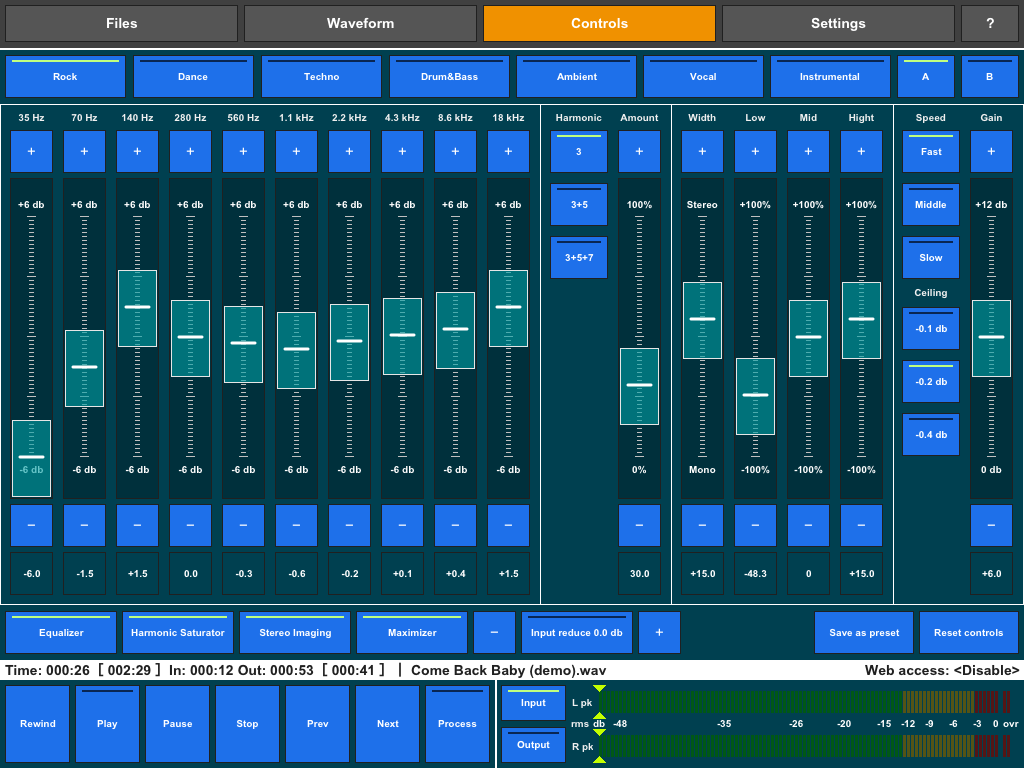Screen dimensions: 1024x768
Task: Save current settings as preset
Action: [x=862, y=632]
